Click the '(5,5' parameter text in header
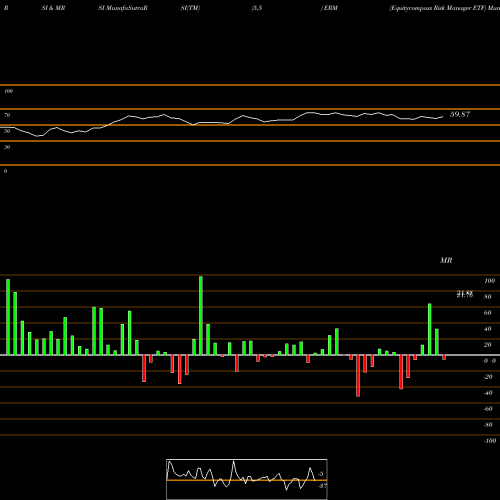500x500 pixels. click(x=257, y=8)
